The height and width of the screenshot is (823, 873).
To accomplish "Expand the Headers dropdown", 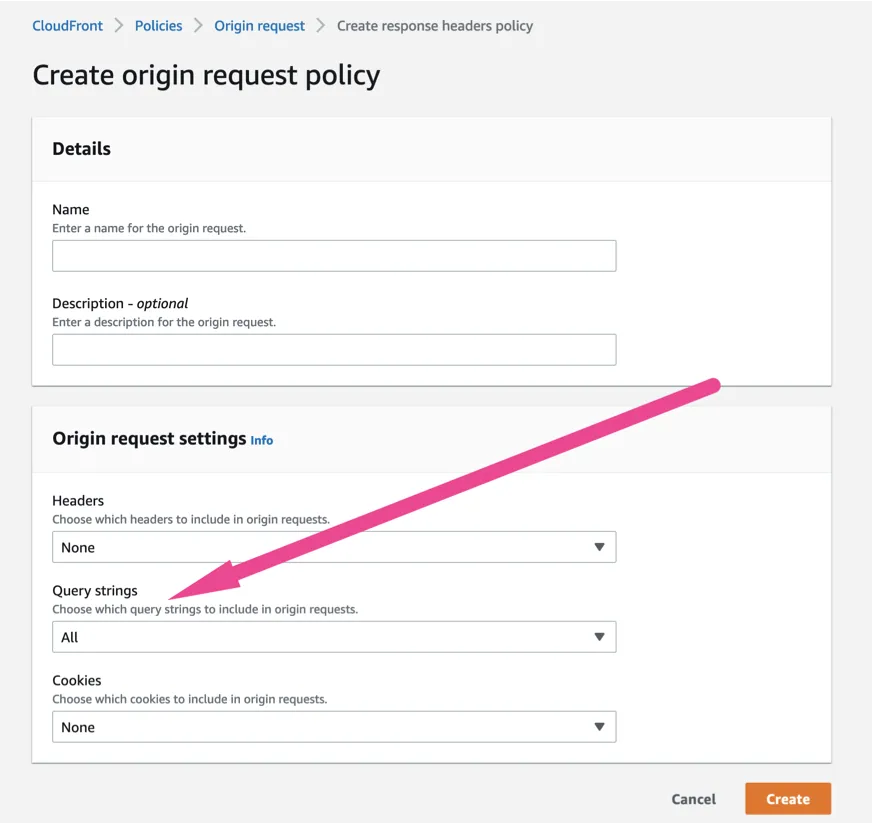I will [334, 547].
